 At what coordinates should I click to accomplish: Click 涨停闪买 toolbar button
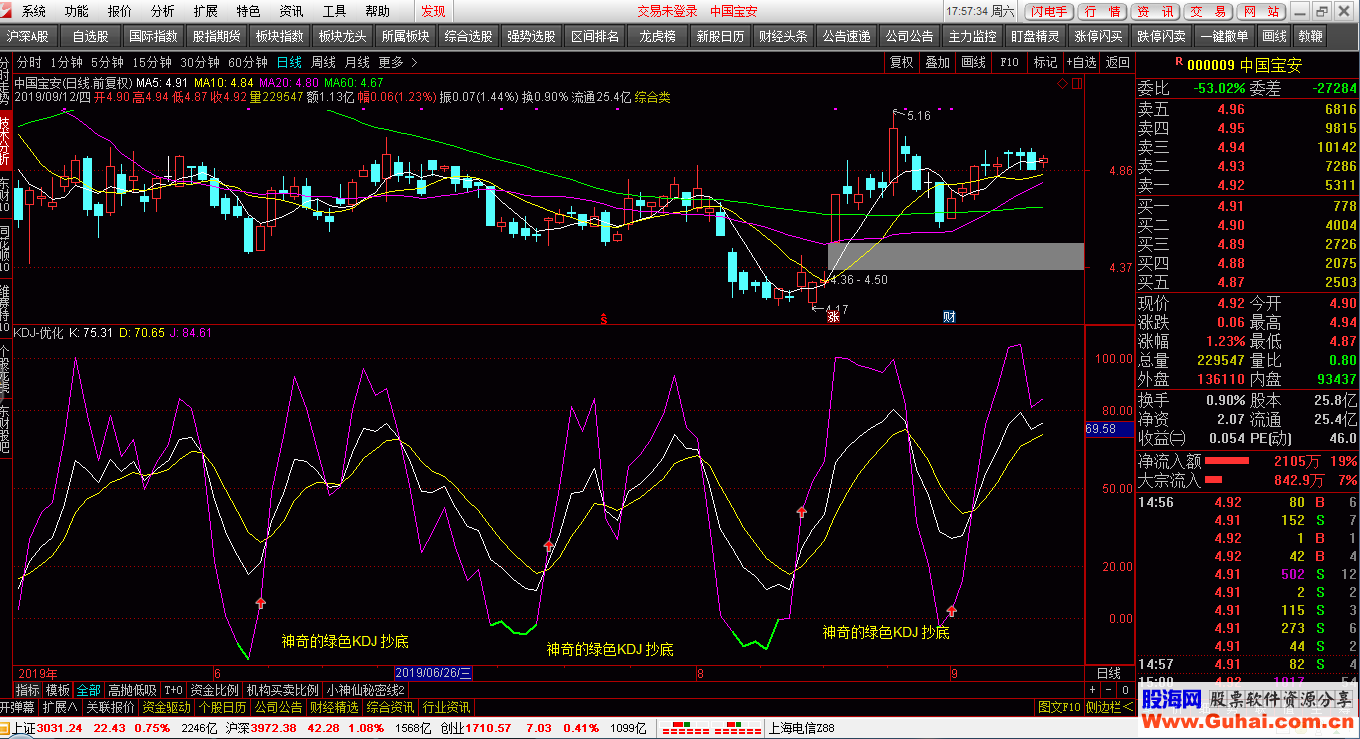point(1099,36)
